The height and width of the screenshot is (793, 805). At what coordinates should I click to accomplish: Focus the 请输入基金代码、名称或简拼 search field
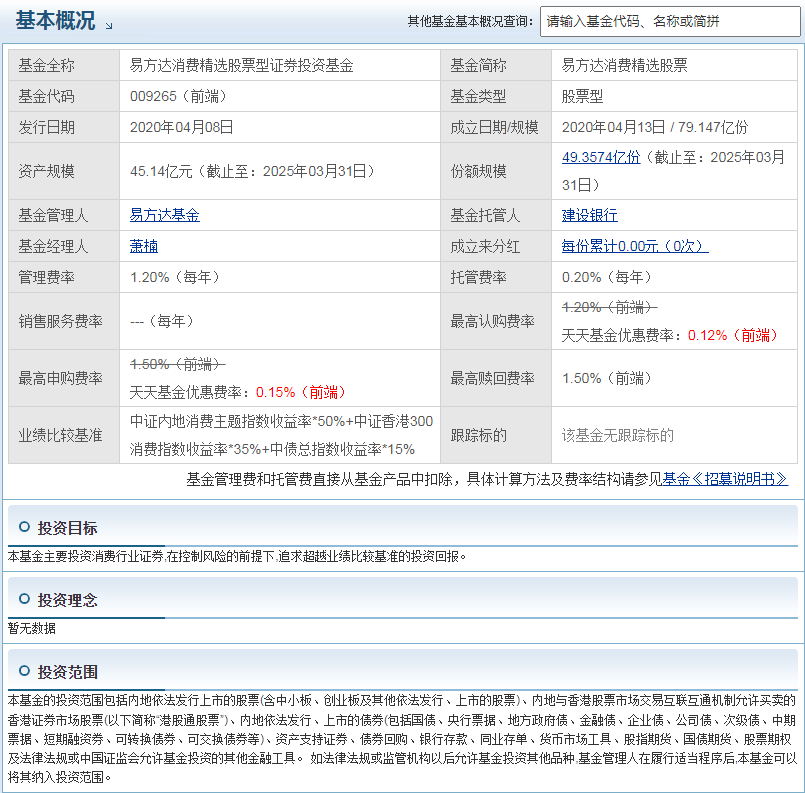[670, 22]
